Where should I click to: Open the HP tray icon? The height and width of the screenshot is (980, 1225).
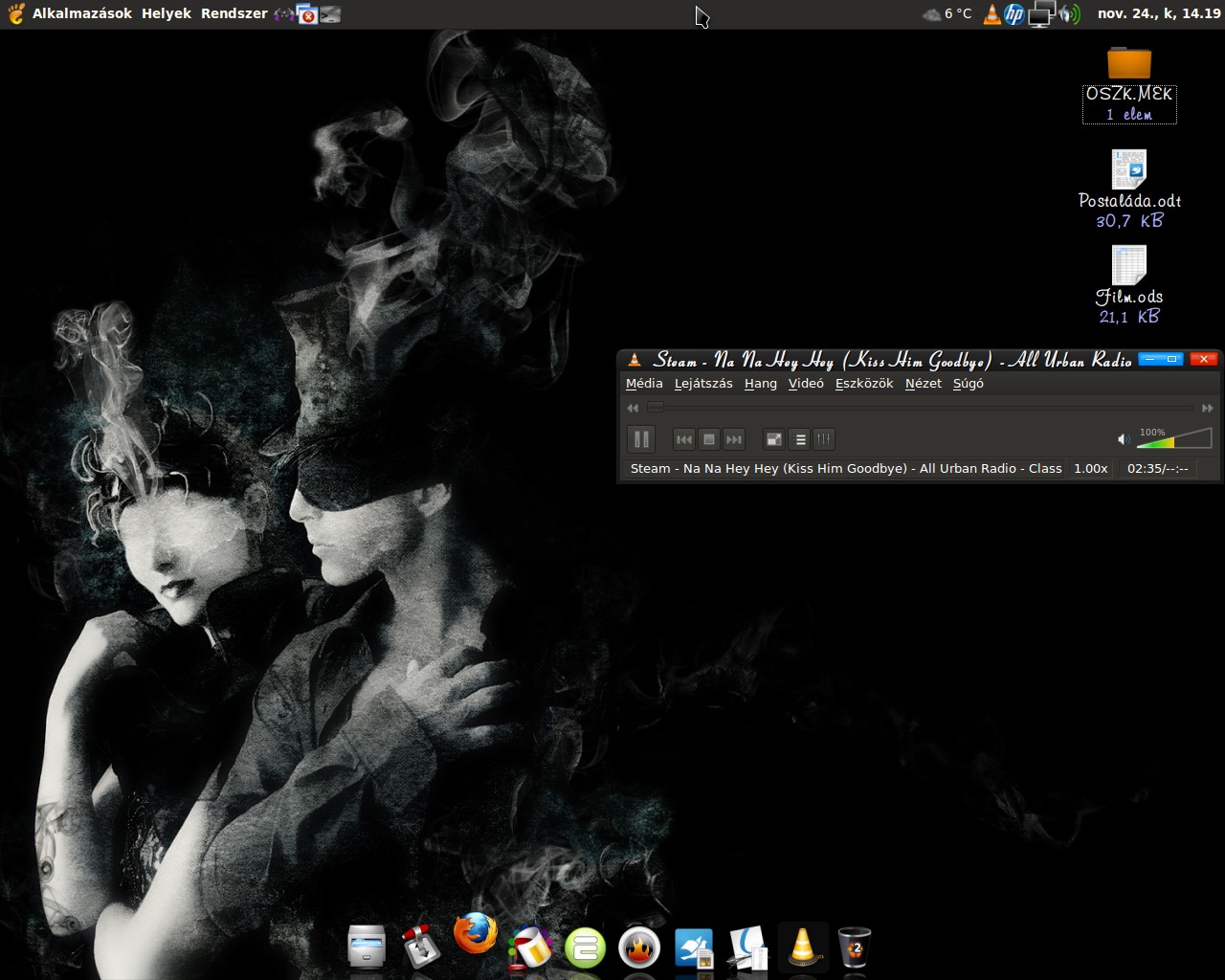[x=1014, y=13]
